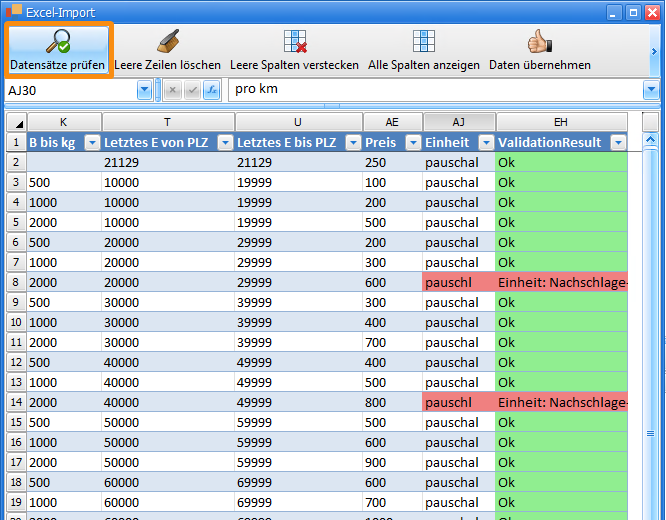The height and width of the screenshot is (520, 666).
Task: Open the ValidationResult filter dropdown
Action: 618,143
